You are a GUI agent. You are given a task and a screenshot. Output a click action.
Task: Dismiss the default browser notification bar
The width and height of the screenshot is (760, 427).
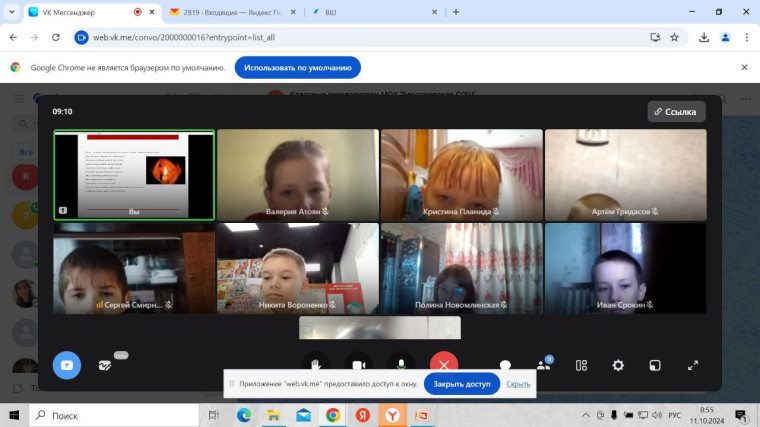(744, 67)
